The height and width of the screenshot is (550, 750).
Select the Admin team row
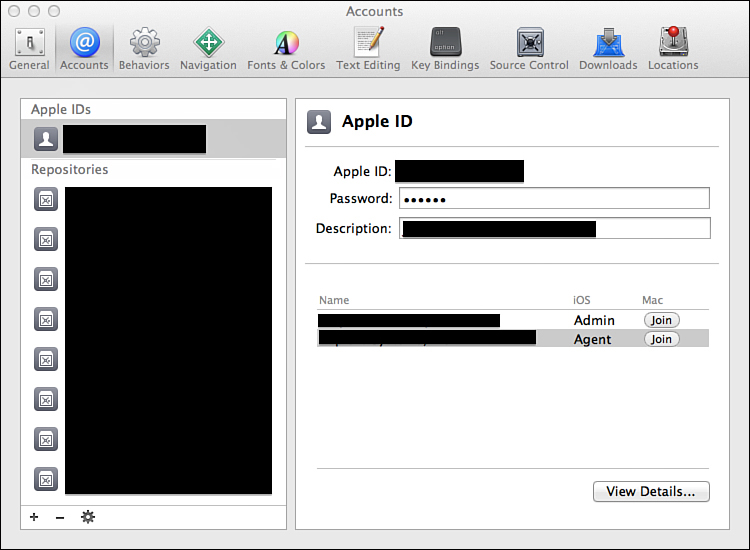pyautogui.click(x=513, y=320)
